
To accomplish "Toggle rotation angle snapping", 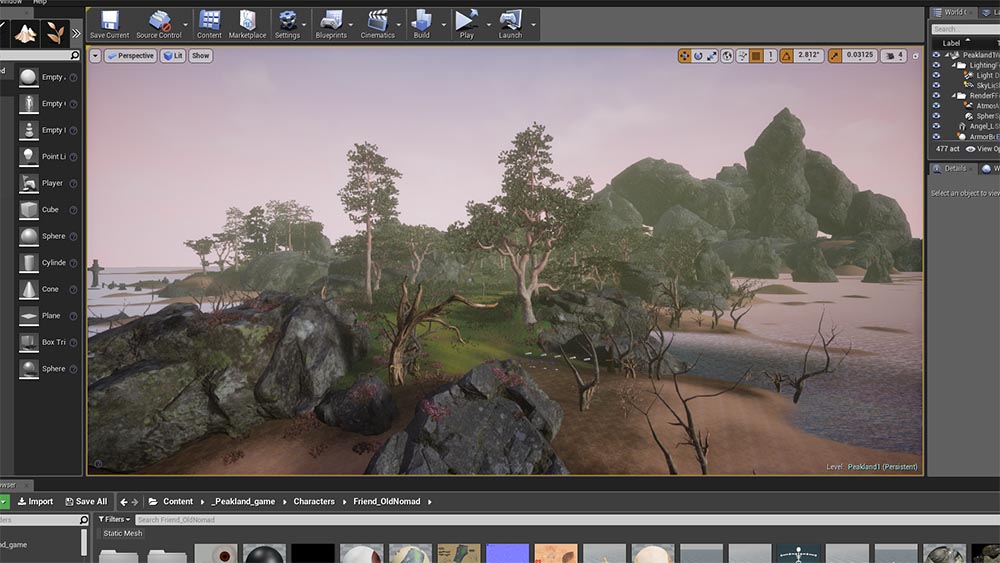I will coord(787,56).
